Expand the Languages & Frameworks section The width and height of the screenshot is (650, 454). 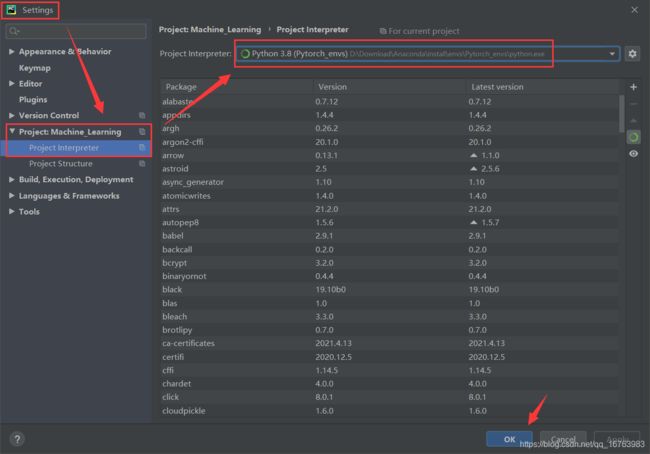(12, 196)
